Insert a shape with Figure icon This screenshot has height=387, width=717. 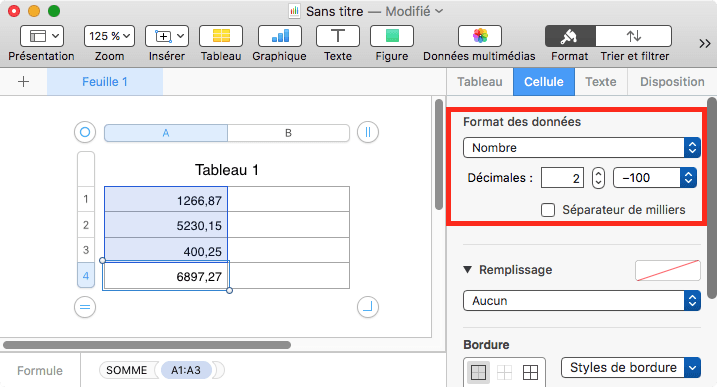point(392,36)
